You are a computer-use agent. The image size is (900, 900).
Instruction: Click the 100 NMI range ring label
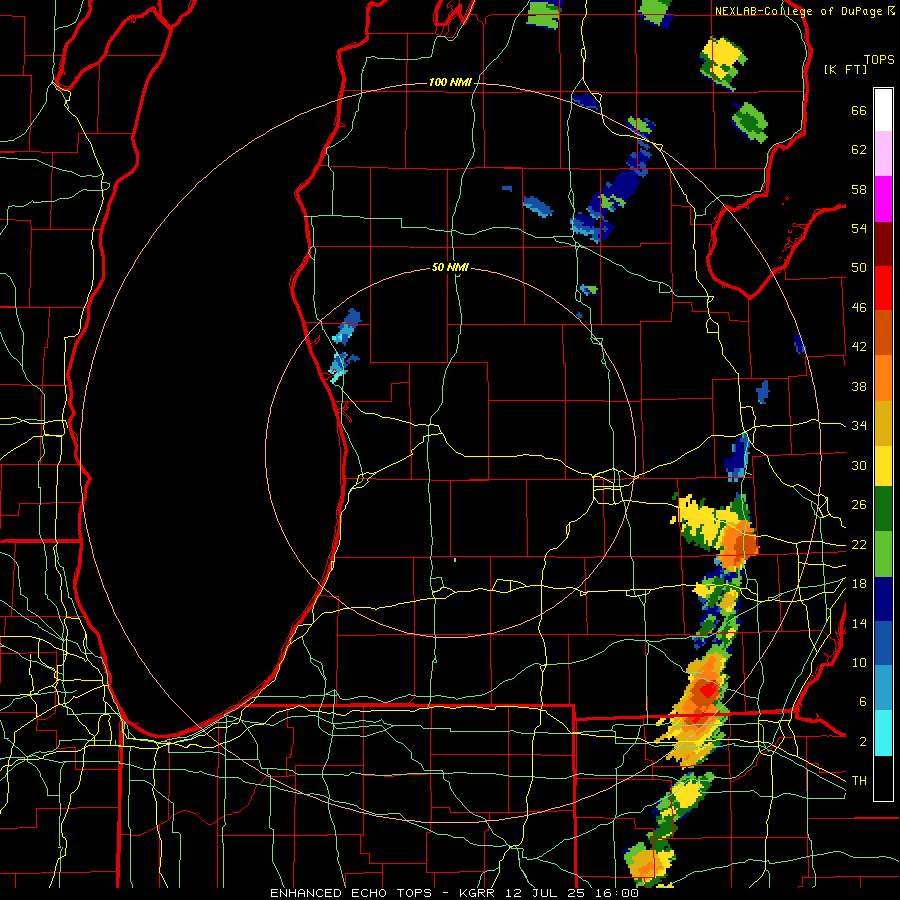click(450, 83)
